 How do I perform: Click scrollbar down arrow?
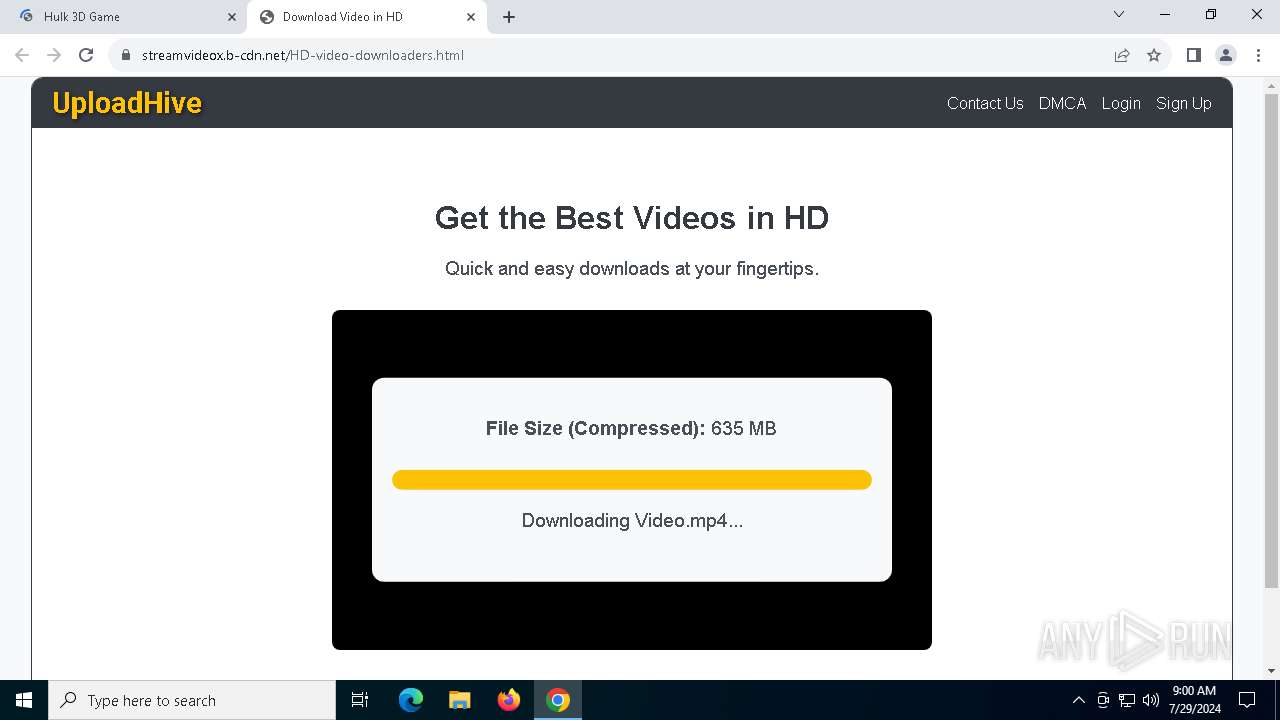point(1271,671)
